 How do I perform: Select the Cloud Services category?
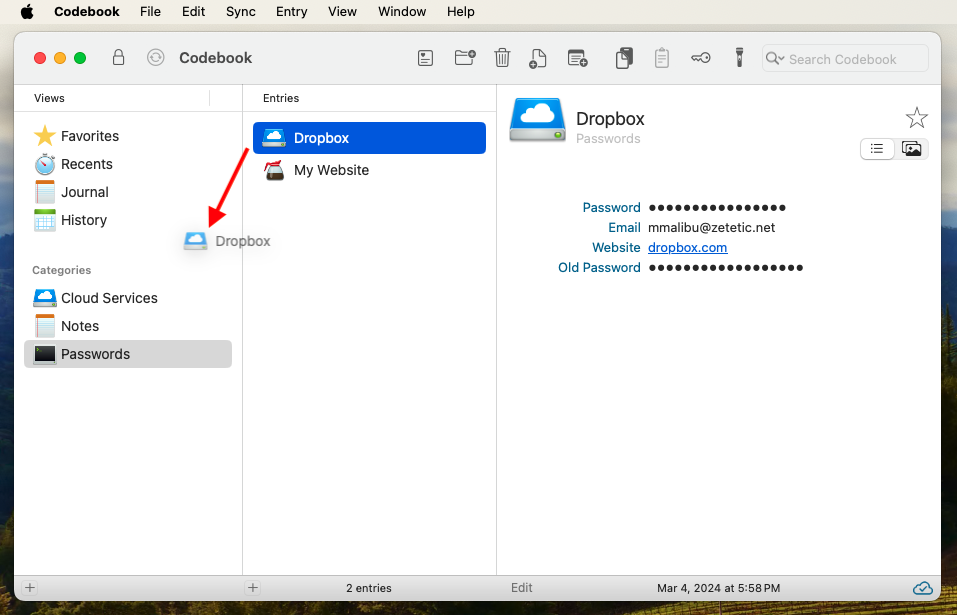[128, 298]
